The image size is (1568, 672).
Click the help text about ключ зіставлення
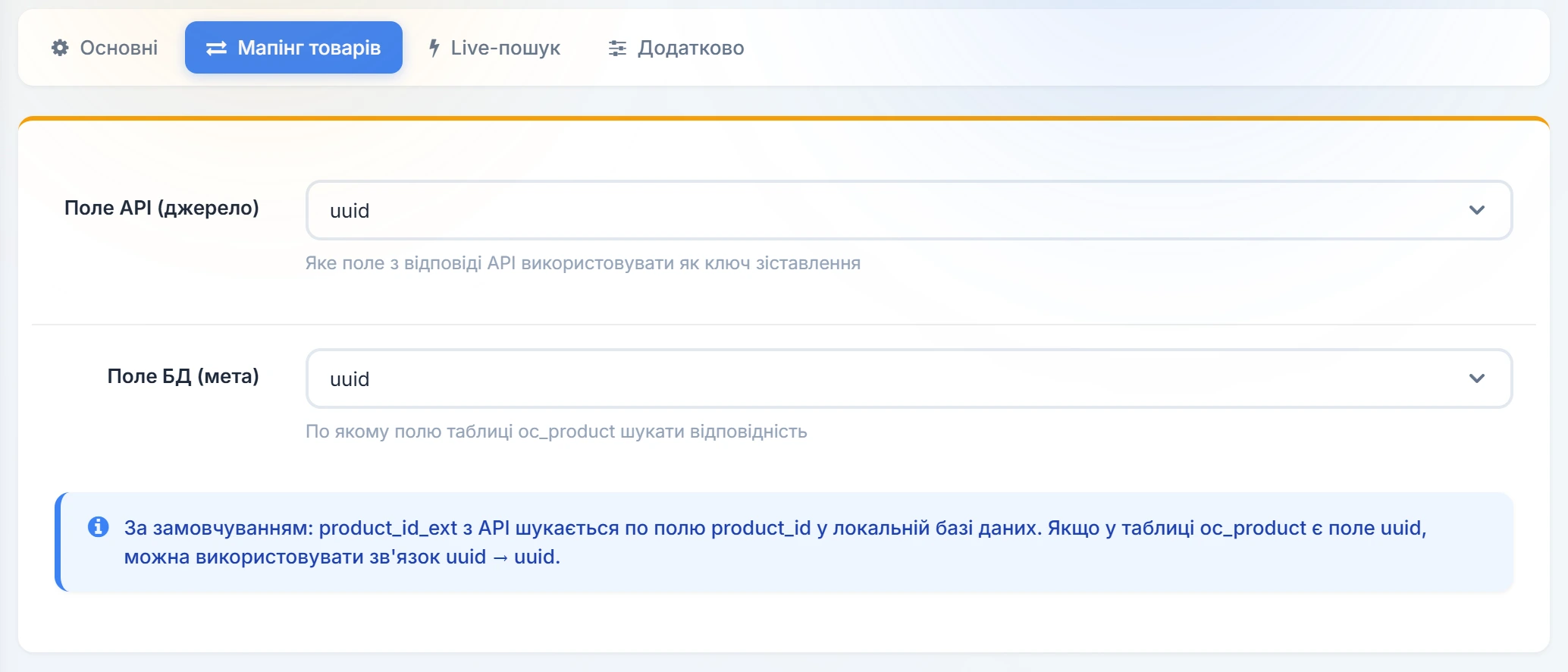point(582,263)
